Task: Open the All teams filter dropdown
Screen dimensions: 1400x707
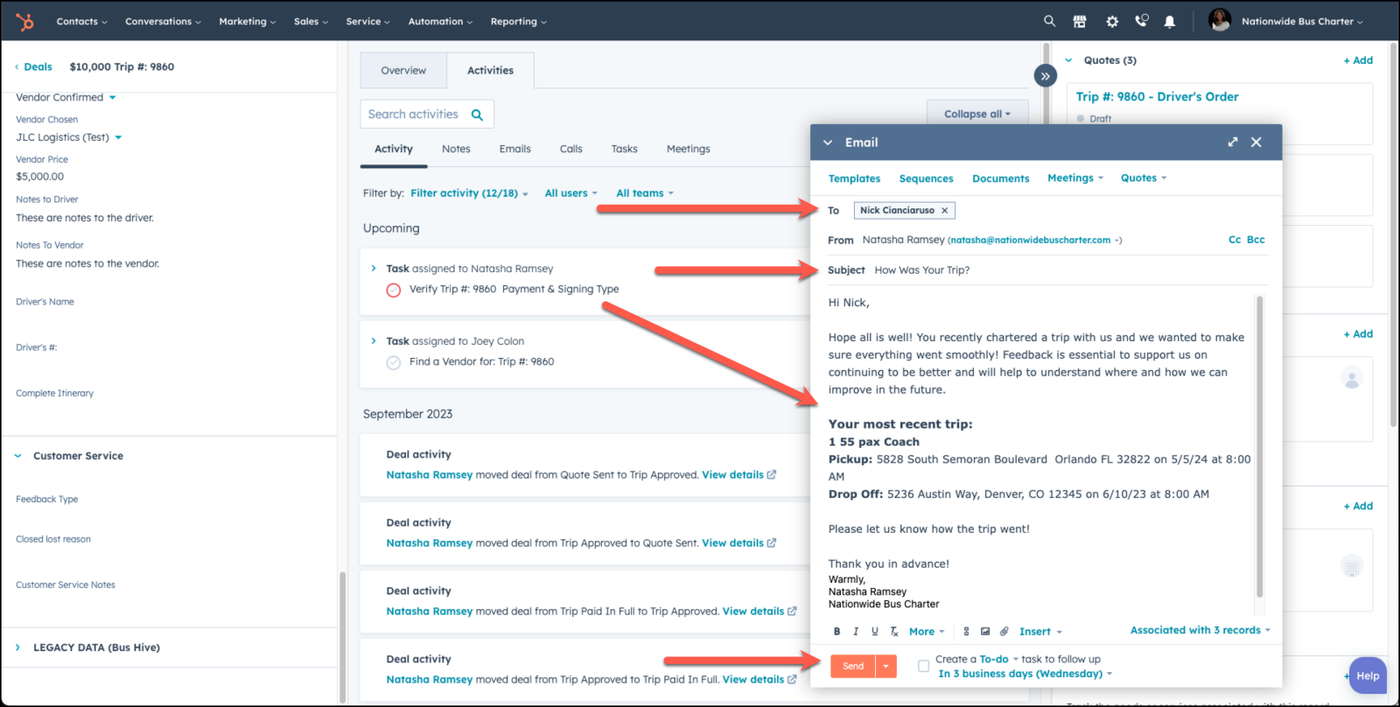Action: [x=645, y=193]
